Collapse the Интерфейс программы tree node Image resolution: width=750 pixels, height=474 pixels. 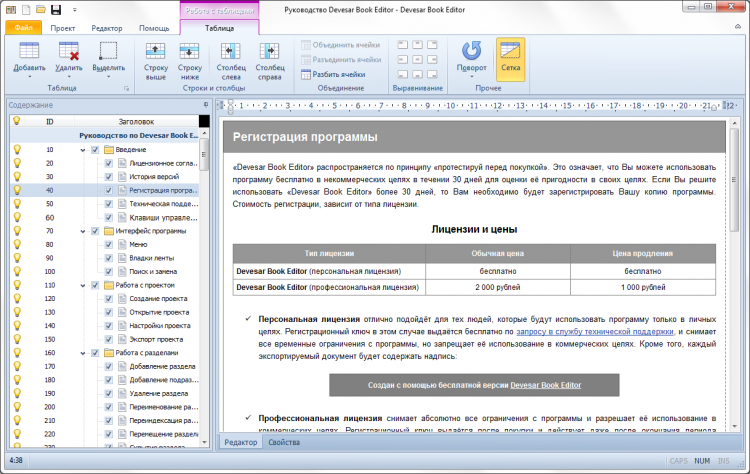click(x=82, y=231)
